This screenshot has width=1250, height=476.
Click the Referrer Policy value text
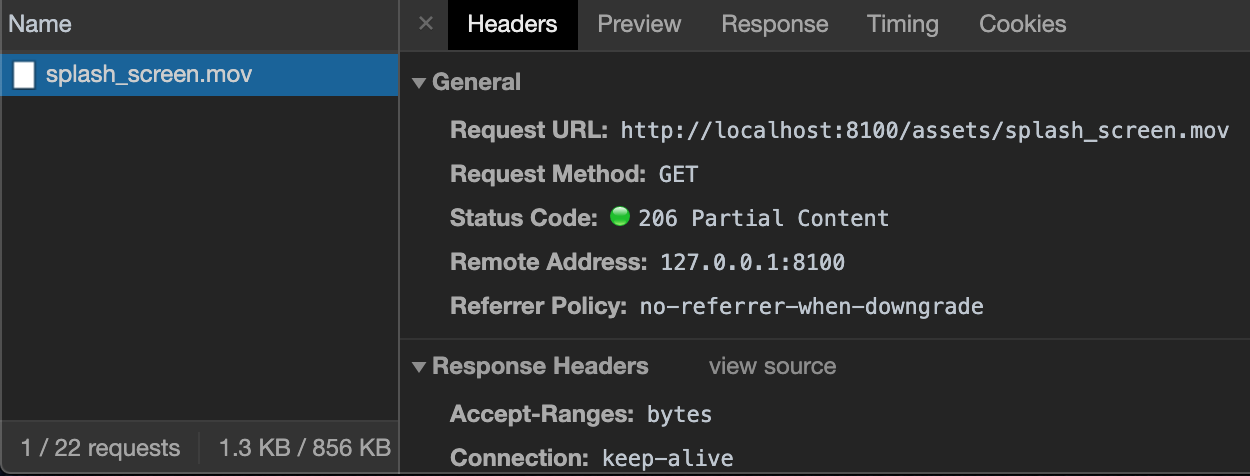tap(811, 307)
